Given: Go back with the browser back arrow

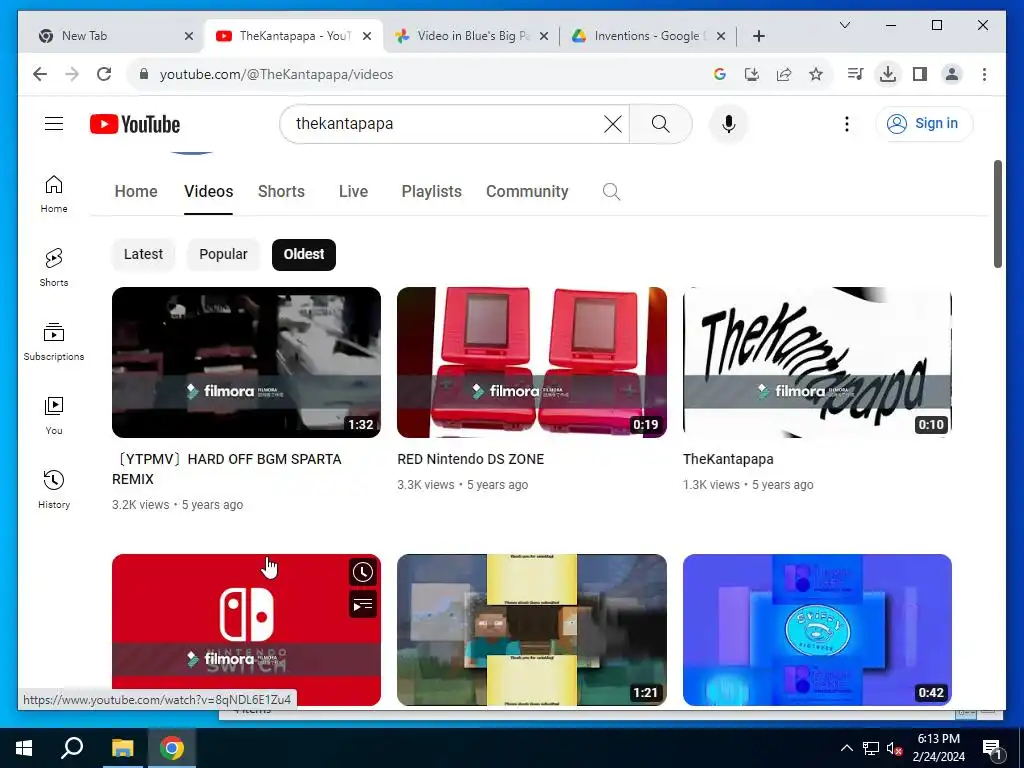Looking at the screenshot, I should coord(40,74).
